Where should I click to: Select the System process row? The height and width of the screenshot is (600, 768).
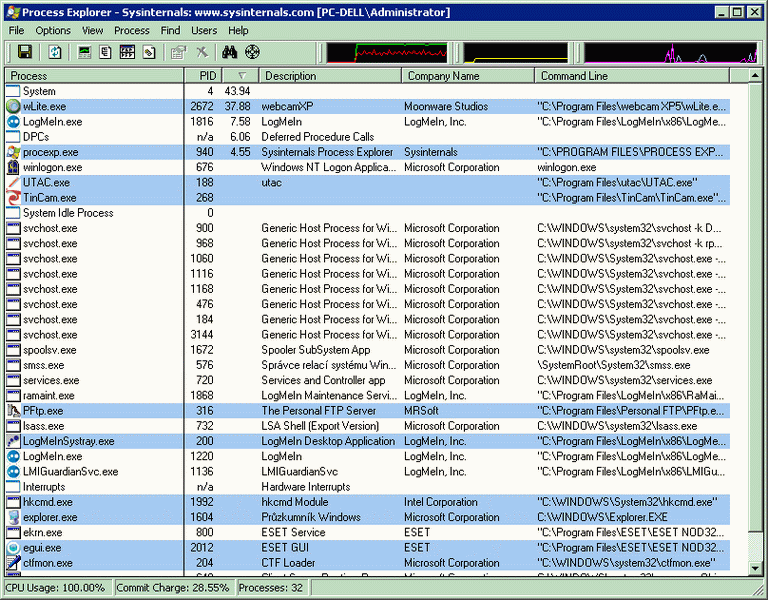(368, 91)
